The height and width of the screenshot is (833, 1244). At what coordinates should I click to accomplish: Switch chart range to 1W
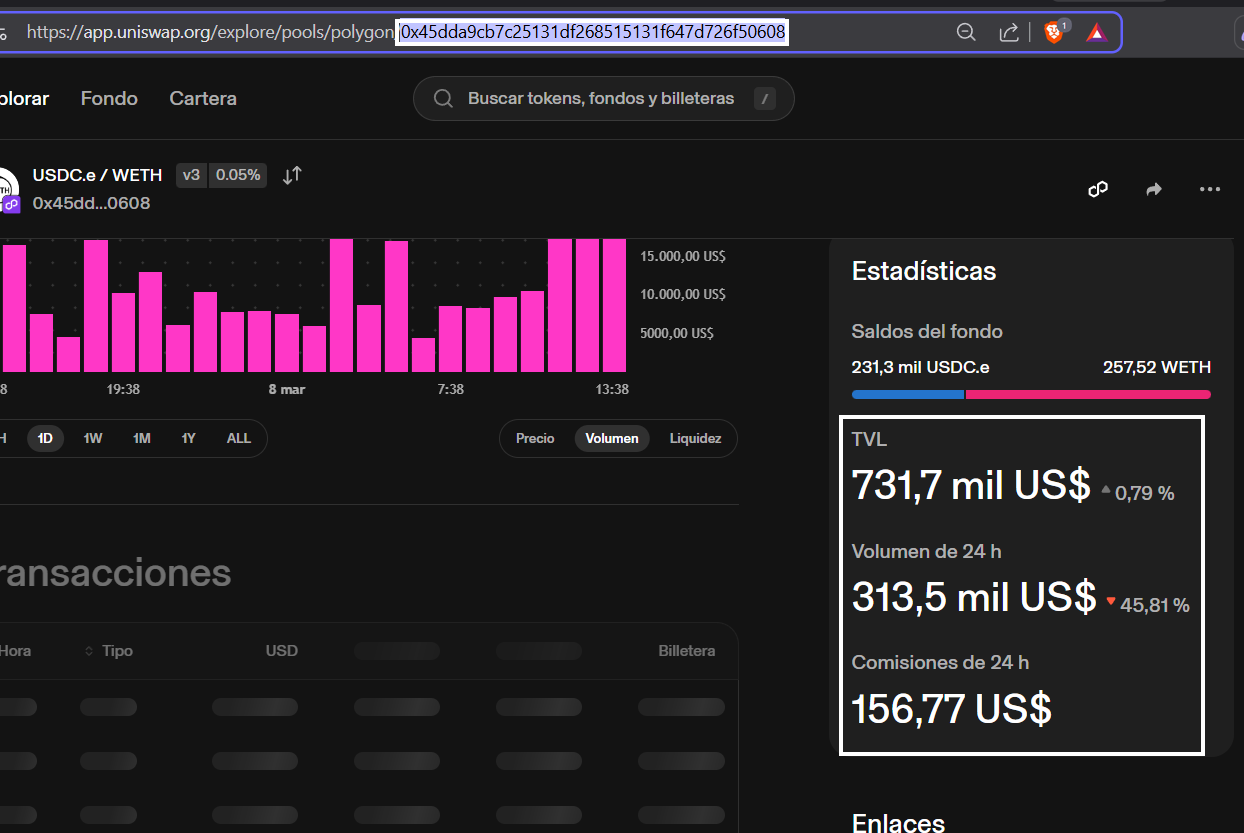(93, 438)
